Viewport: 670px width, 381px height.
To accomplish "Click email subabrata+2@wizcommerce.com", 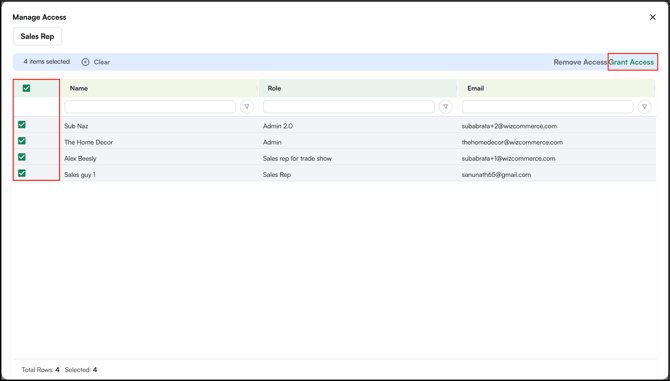I will [x=509, y=126].
